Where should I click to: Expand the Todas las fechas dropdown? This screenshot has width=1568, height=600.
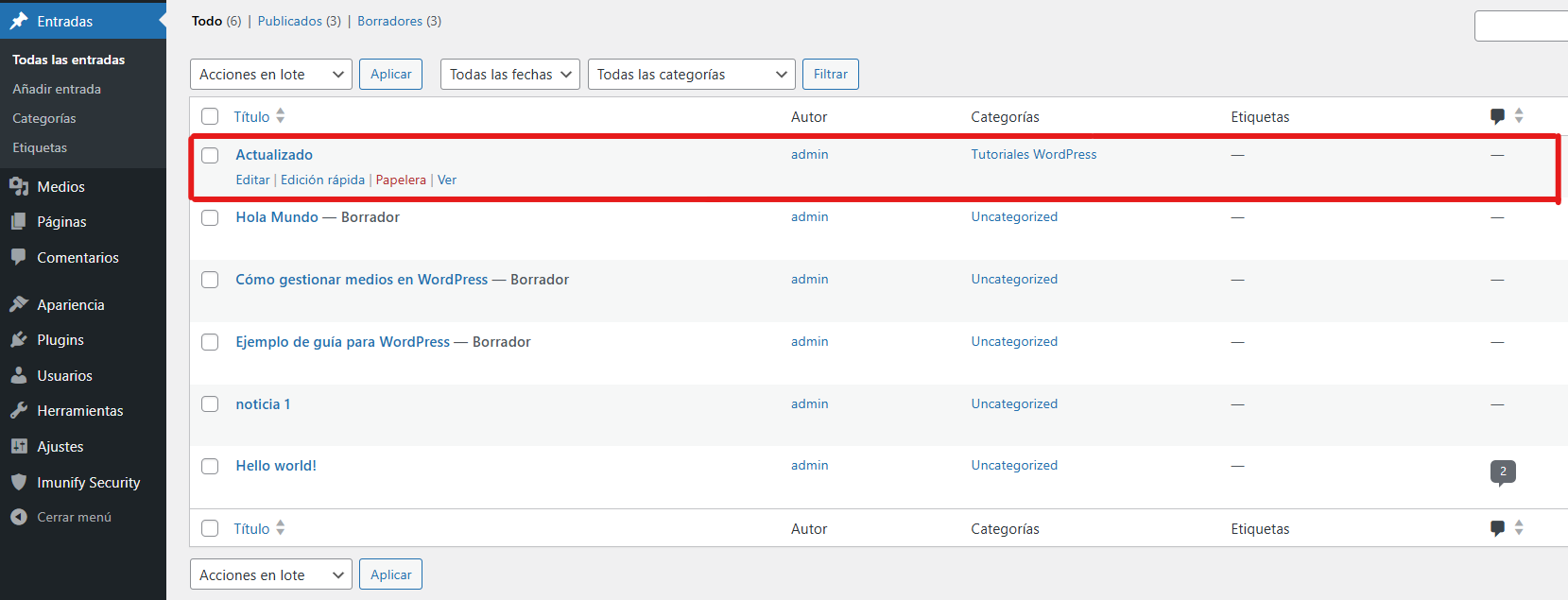click(510, 75)
